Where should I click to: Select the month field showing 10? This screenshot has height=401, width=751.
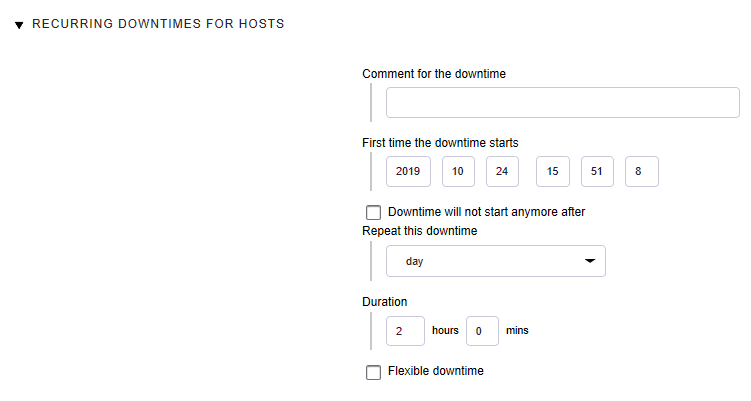point(458,171)
